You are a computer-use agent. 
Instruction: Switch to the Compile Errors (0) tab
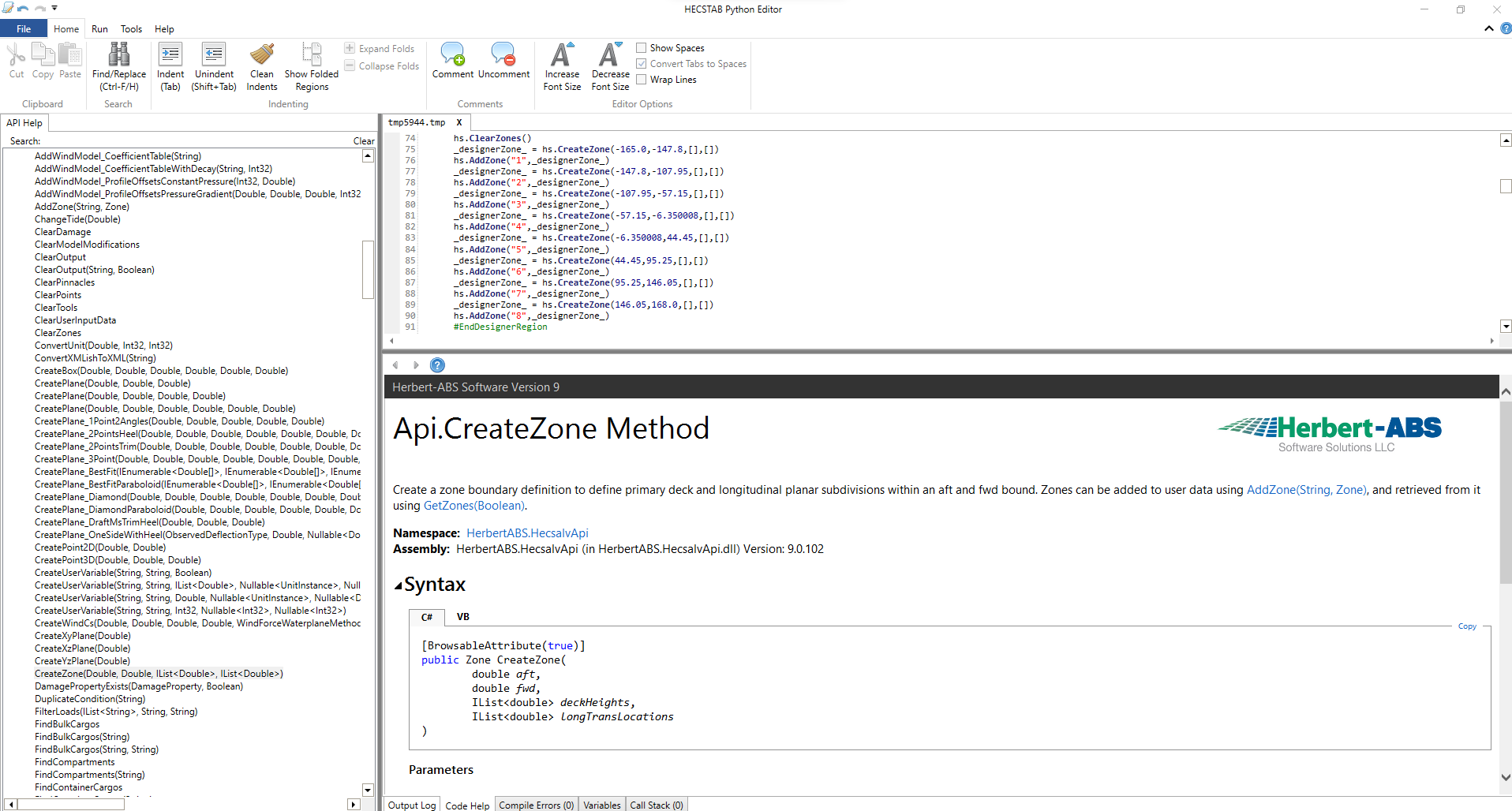[537, 805]
